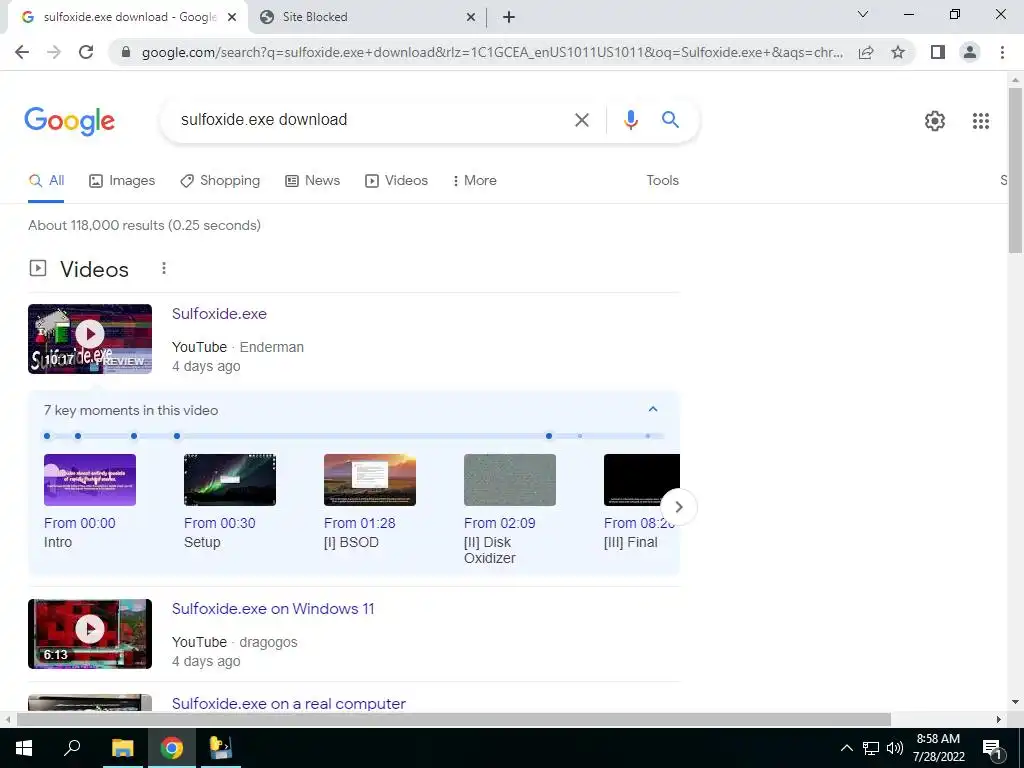Jump to From 00:00 Intro moment
This screenshot has width=1024, height=768.
tap(80, 523)
